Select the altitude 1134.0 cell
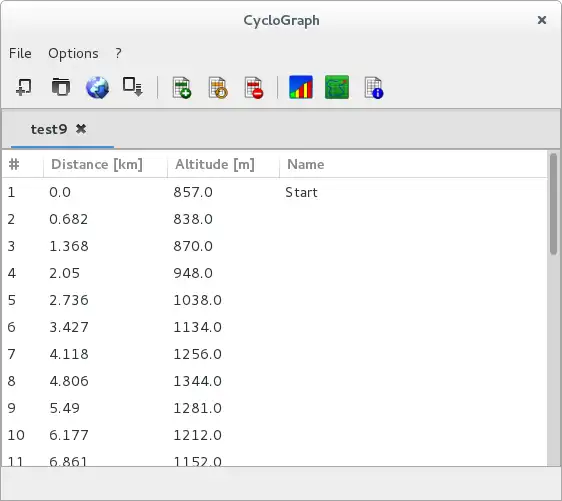Viewport: 562px width, 501px height. pyautogui.click(x=197, y=327)
